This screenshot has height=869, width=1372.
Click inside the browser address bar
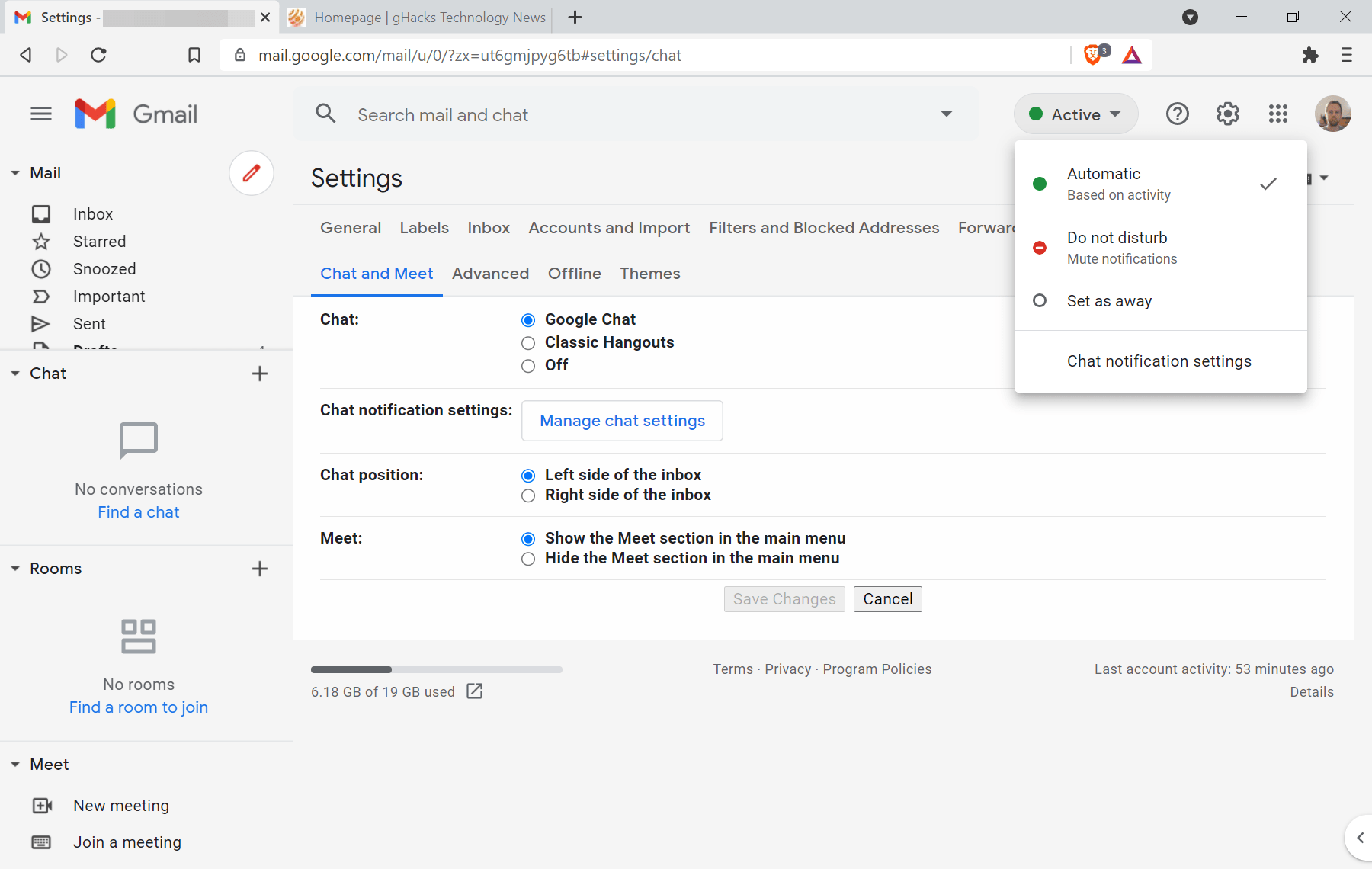(x=534, y=55)
